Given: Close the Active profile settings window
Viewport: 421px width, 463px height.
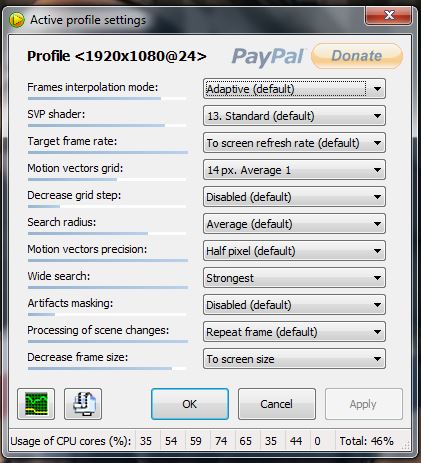Looking at the screenshot, I should tap(388, 15).
